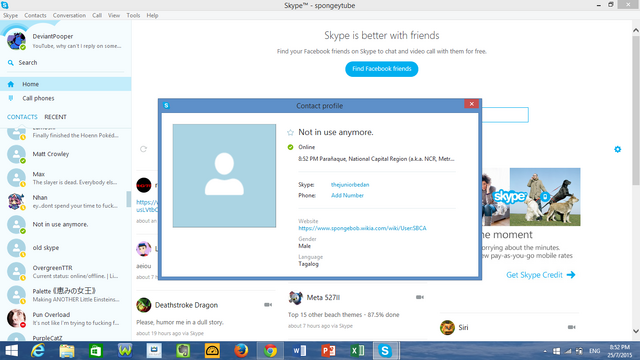Click video call icon beside Meta 527II
The height and width of the screenshot is (360, 640).
click(x=420, y=297)
